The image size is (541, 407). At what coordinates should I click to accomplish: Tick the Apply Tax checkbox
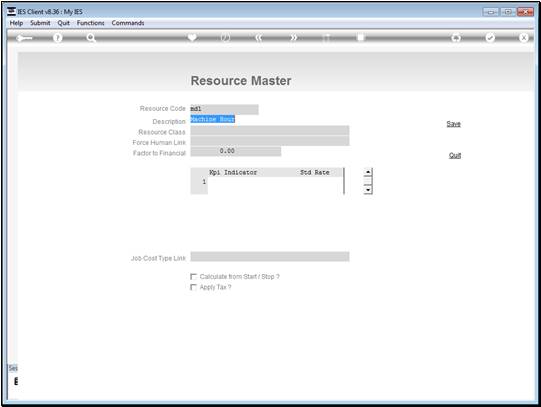pyautogui.click(x=194, y=287)
